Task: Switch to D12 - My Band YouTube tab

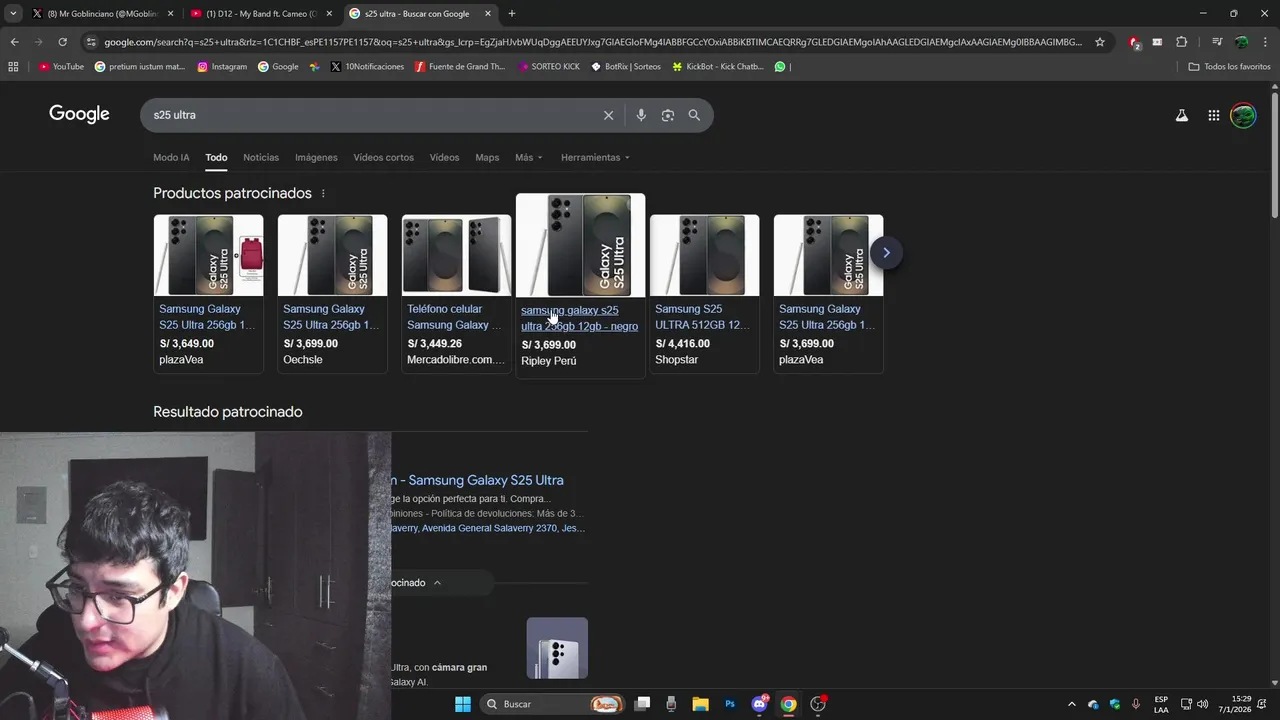Action: [262, 13]
